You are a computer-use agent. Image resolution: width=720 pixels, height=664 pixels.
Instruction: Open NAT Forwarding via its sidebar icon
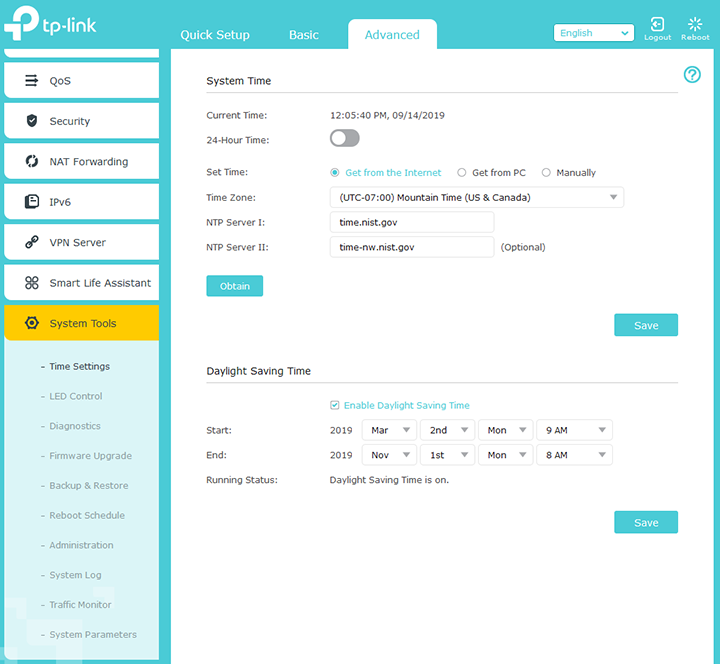click(x=31, y=162)
